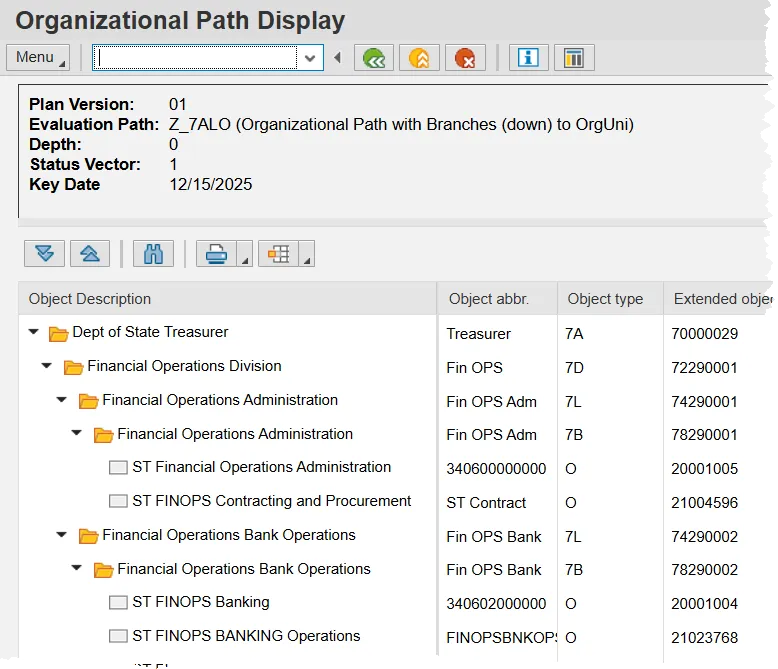Click the red Cancel button
Screen dimensions: 778x669
(x=464, y=58)
